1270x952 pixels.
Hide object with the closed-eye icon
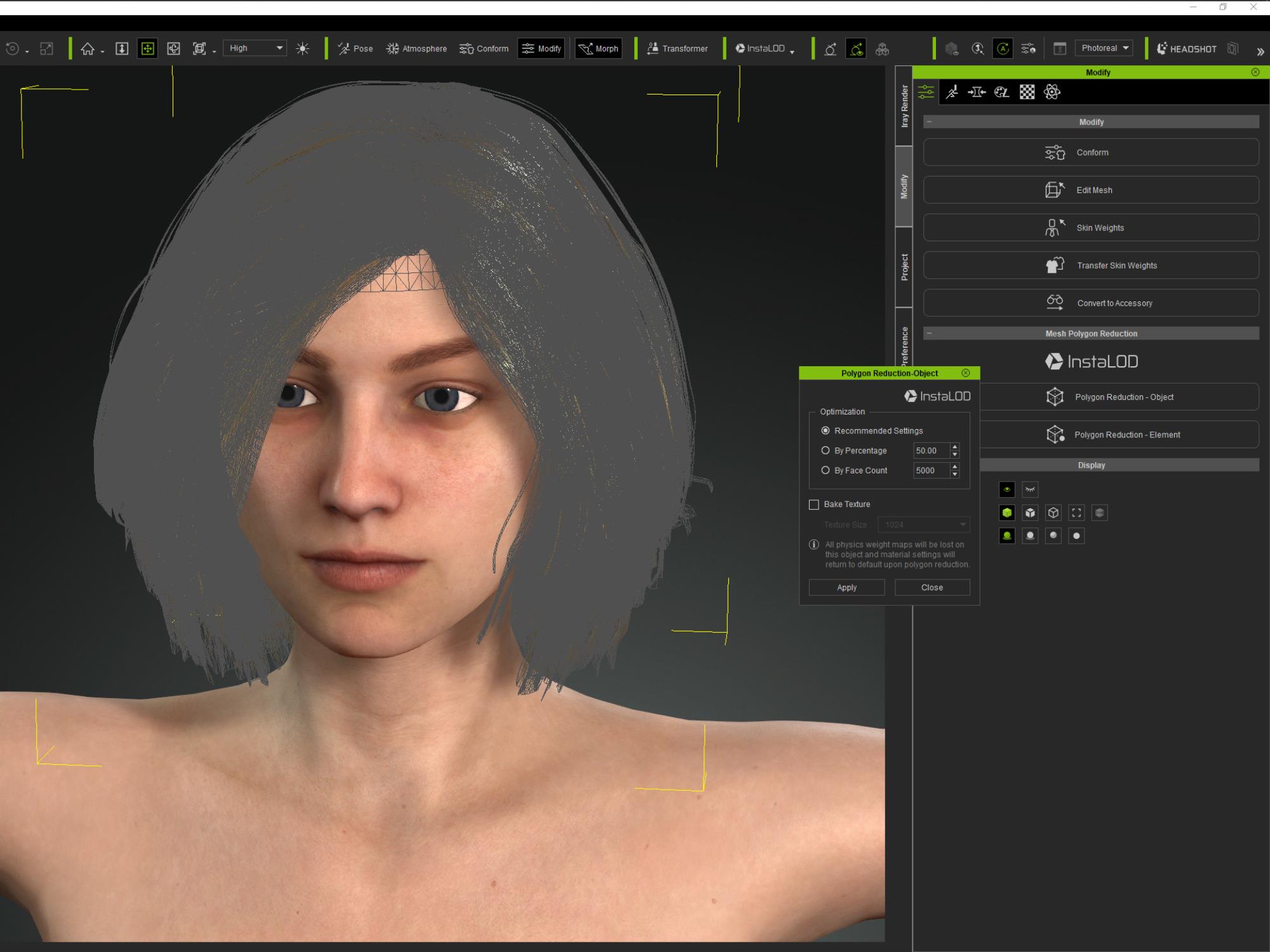pyautogui.click(x=1030, y=489)
